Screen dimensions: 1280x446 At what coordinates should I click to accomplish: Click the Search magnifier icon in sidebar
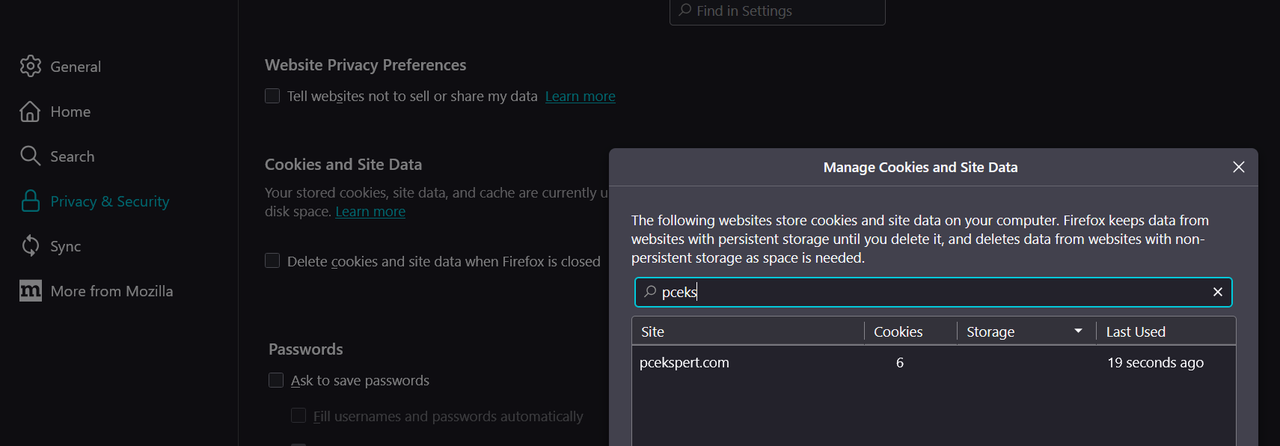30,157
